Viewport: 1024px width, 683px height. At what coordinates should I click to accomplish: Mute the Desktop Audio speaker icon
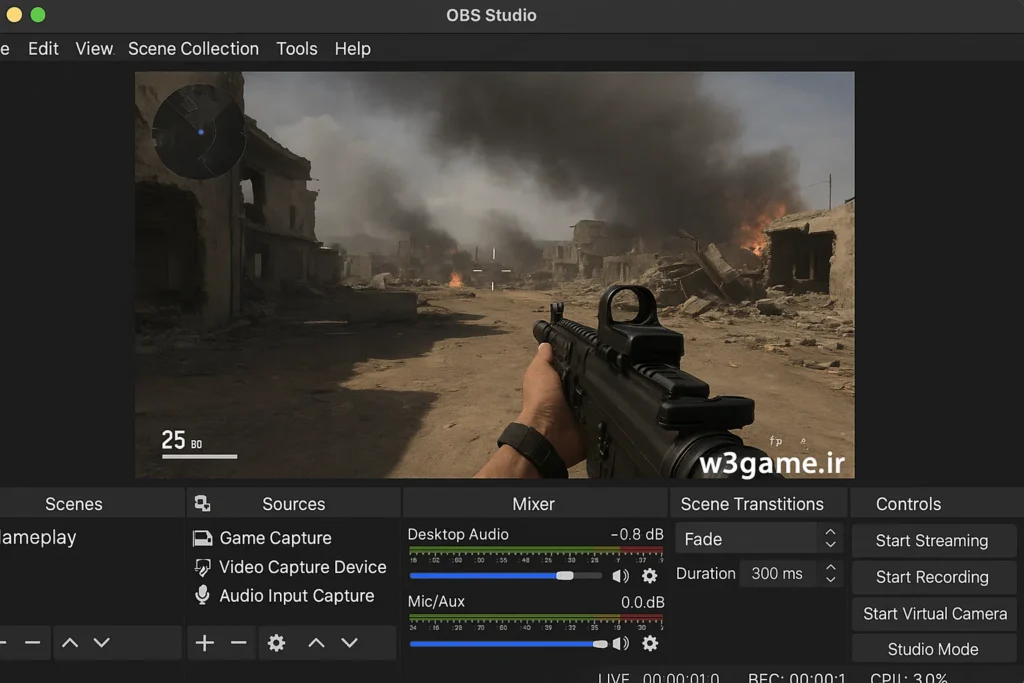(x=620, y=576)
